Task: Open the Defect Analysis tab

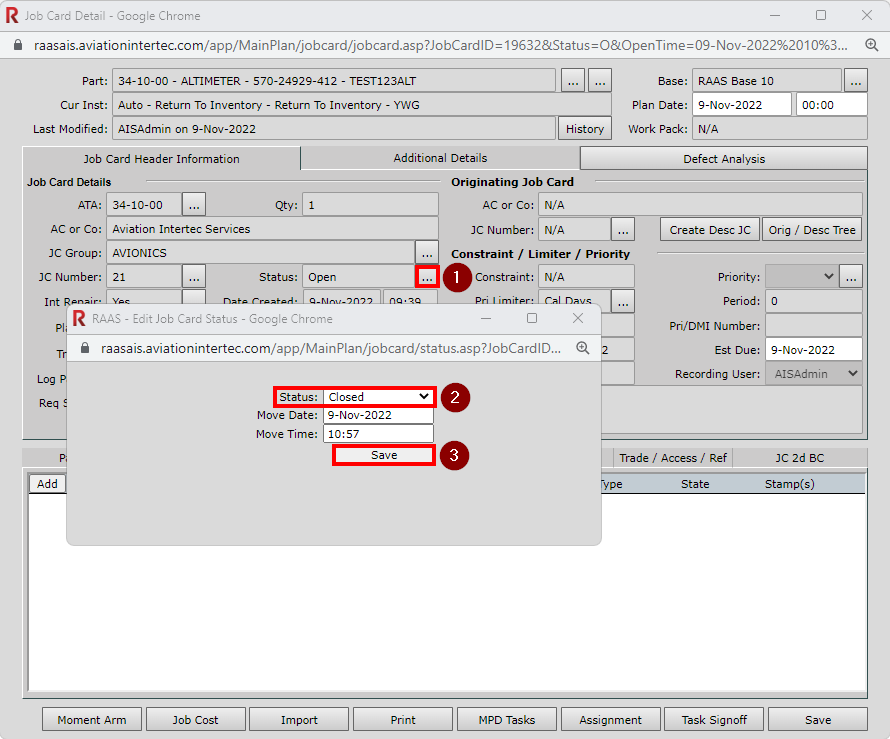Action: (724, 159)
